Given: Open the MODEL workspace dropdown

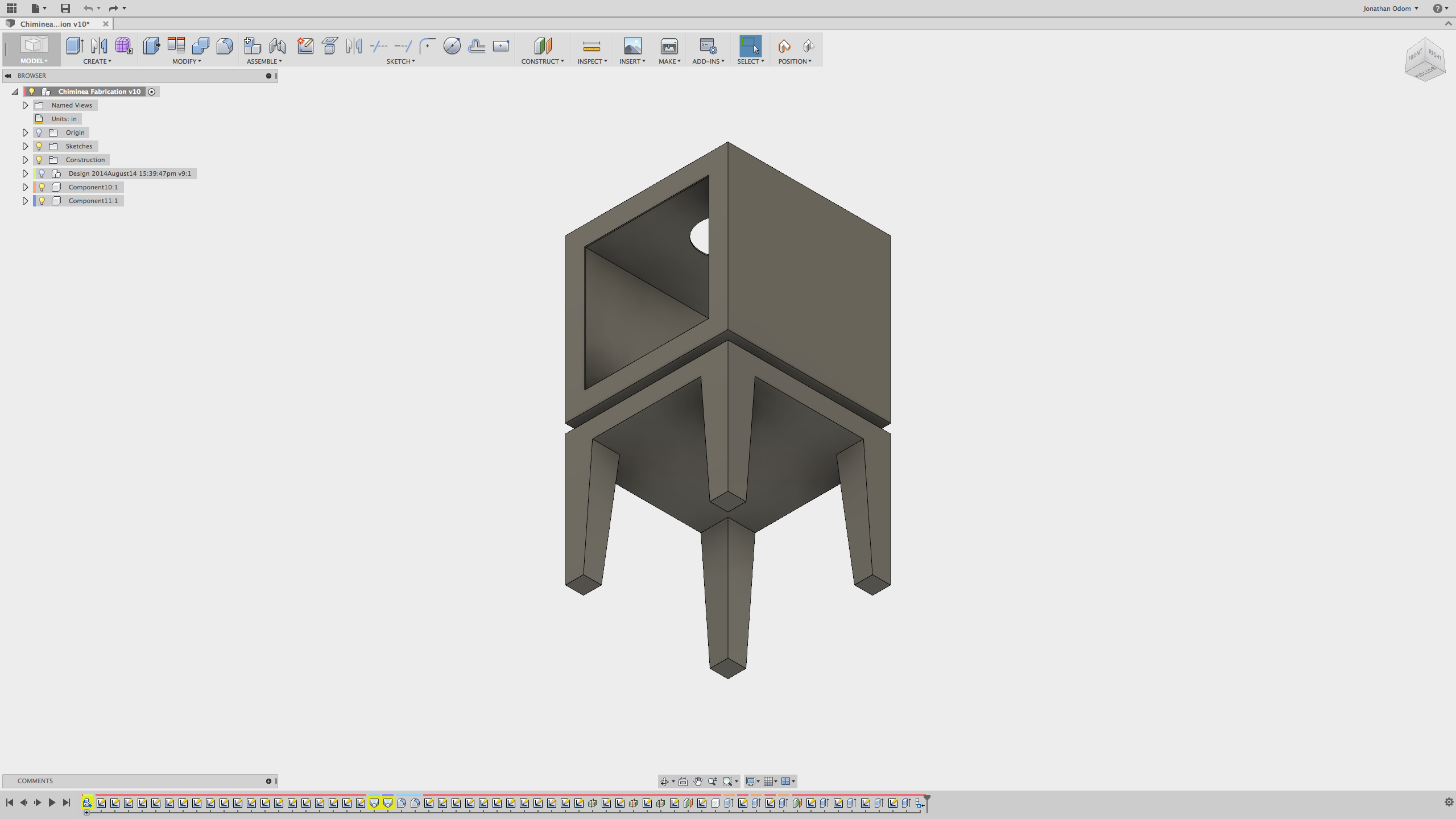Looking at the screenshot, I should click(x=34, y=61).
